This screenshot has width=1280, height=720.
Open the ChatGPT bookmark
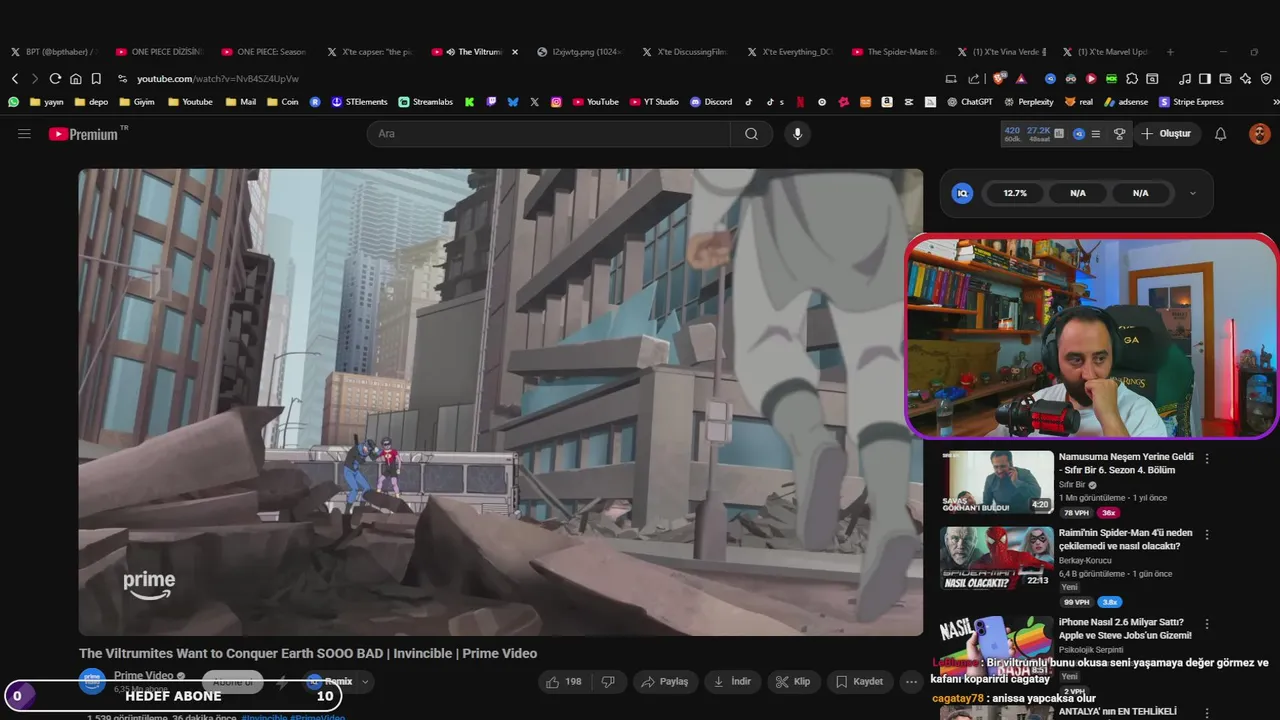(x=970, y=102)
